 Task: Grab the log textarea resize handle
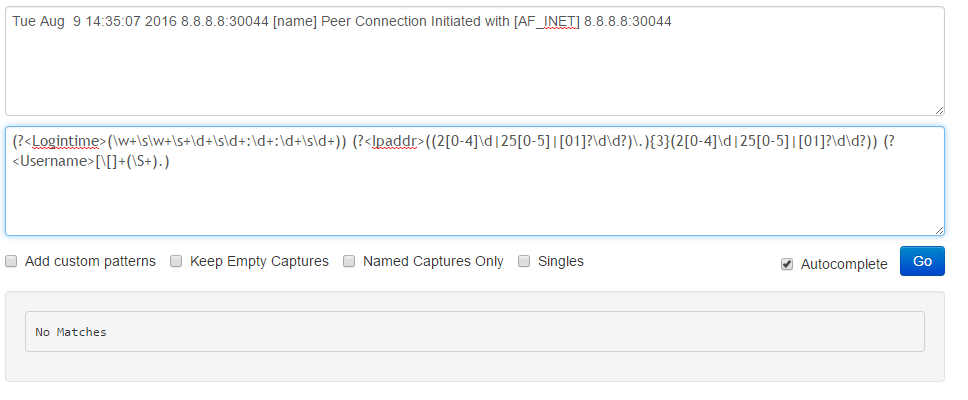(x=938, y=109)
